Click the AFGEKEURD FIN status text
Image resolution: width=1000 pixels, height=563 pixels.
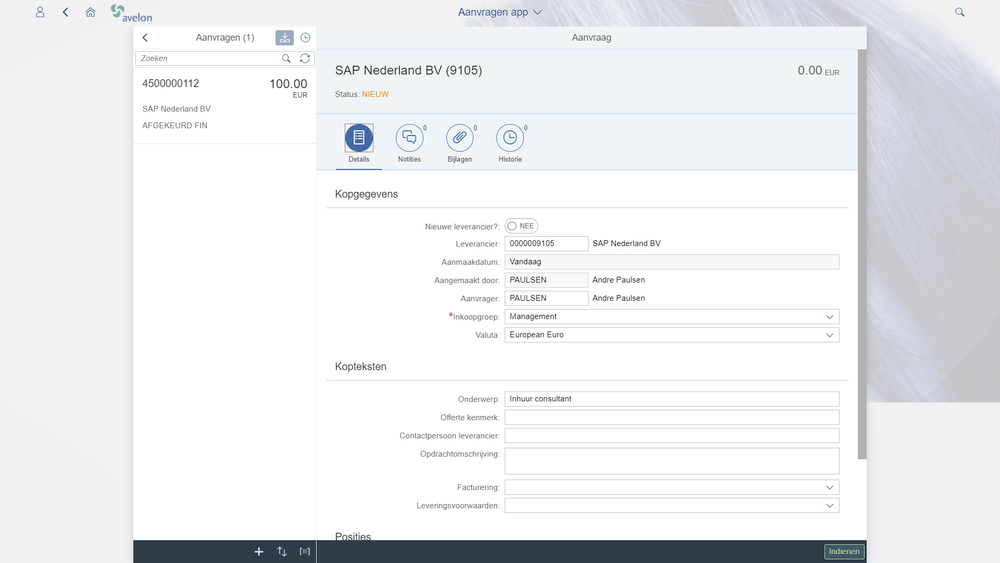175,126
